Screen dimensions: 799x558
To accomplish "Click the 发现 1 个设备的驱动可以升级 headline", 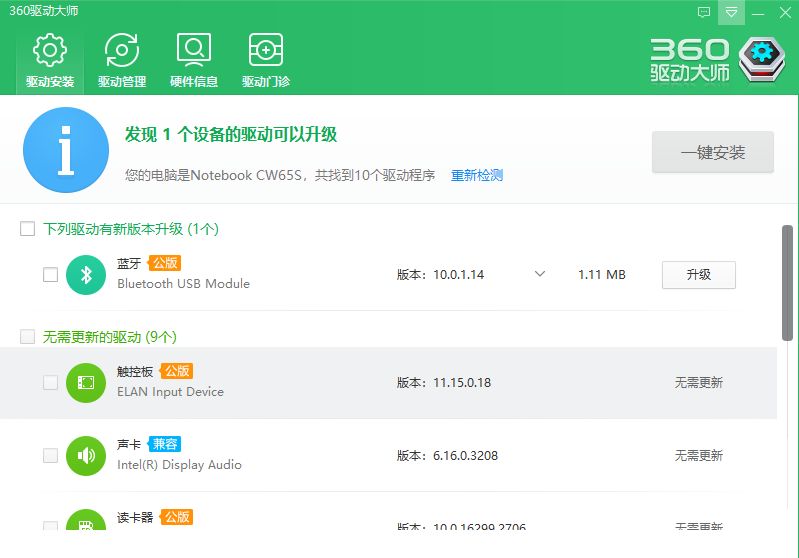I will click(231, 135).
